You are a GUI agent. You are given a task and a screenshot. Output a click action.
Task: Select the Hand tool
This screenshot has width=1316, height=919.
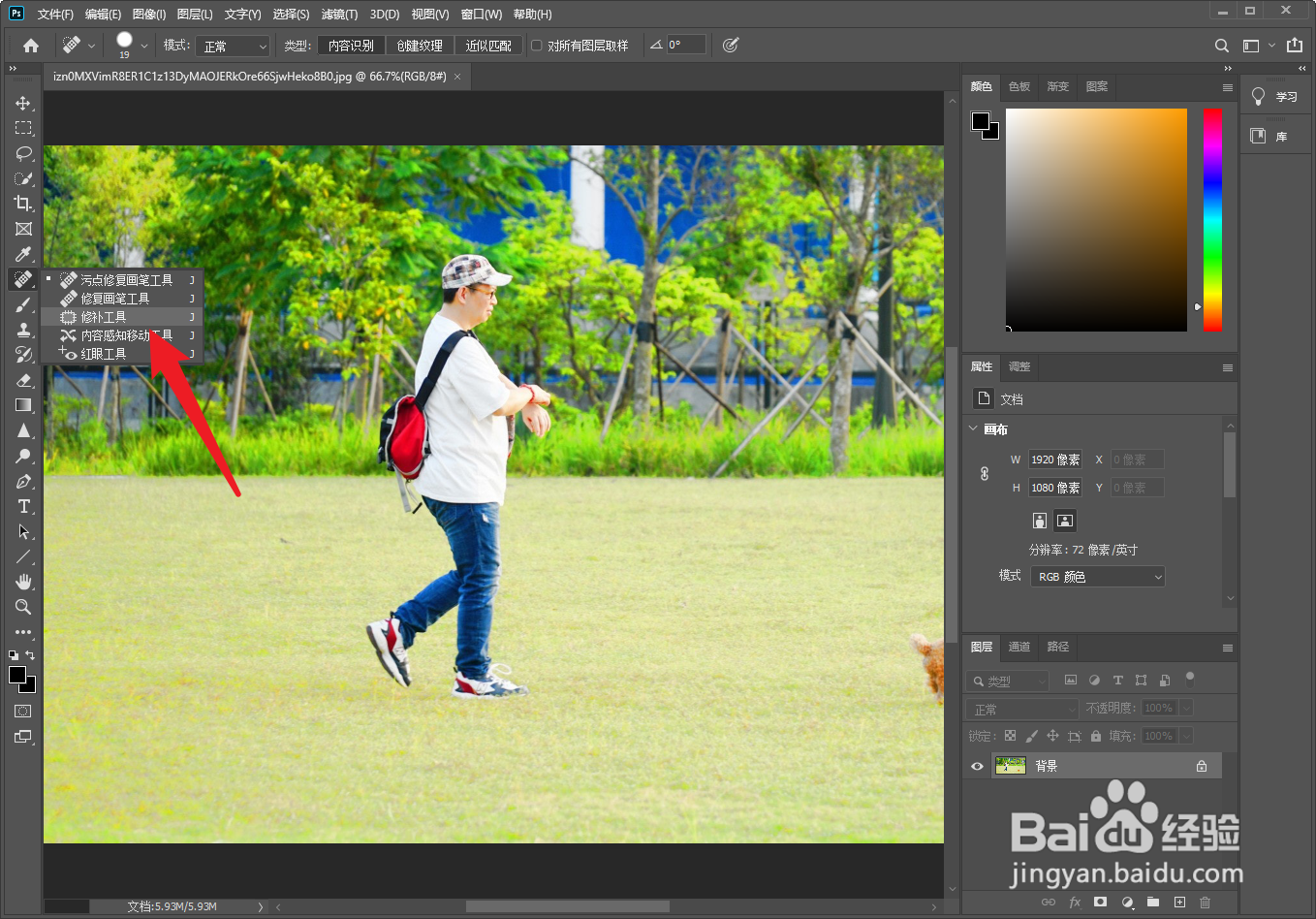[x=23, y=582]
